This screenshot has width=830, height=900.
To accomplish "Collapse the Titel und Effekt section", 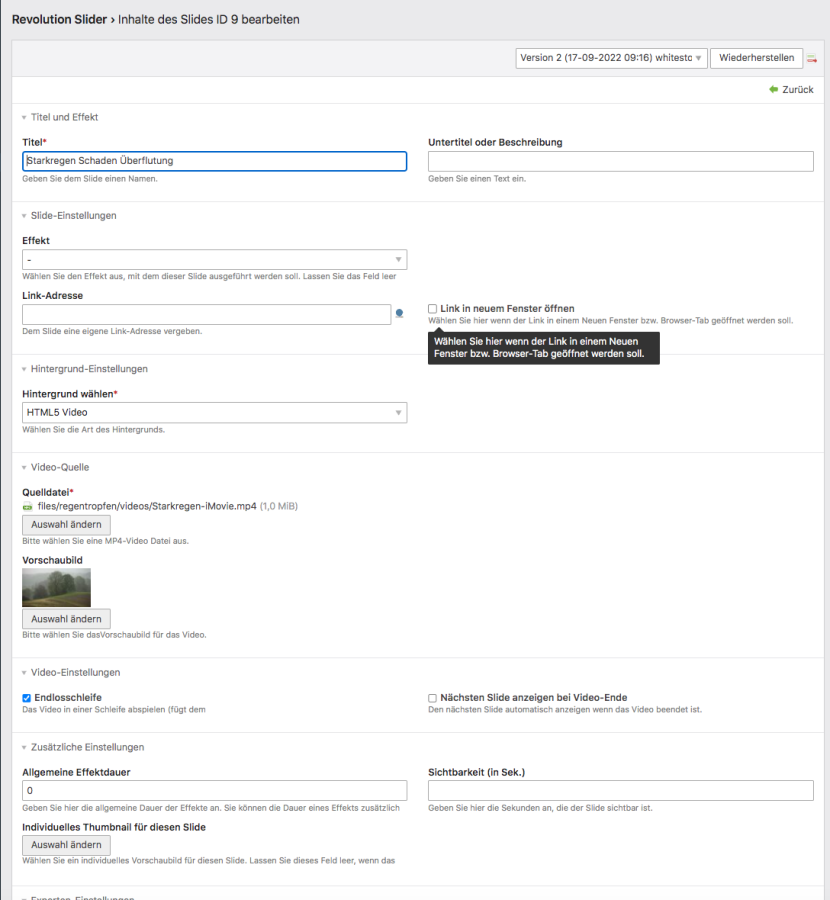I will (x=24, y=118).
